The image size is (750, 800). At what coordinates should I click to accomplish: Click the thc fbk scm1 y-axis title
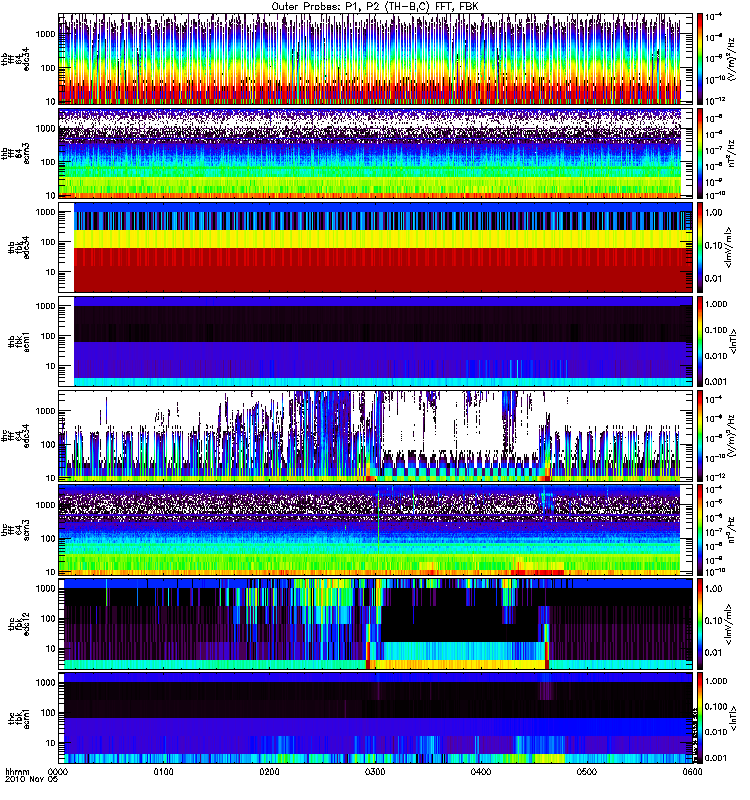coord(19,718)
